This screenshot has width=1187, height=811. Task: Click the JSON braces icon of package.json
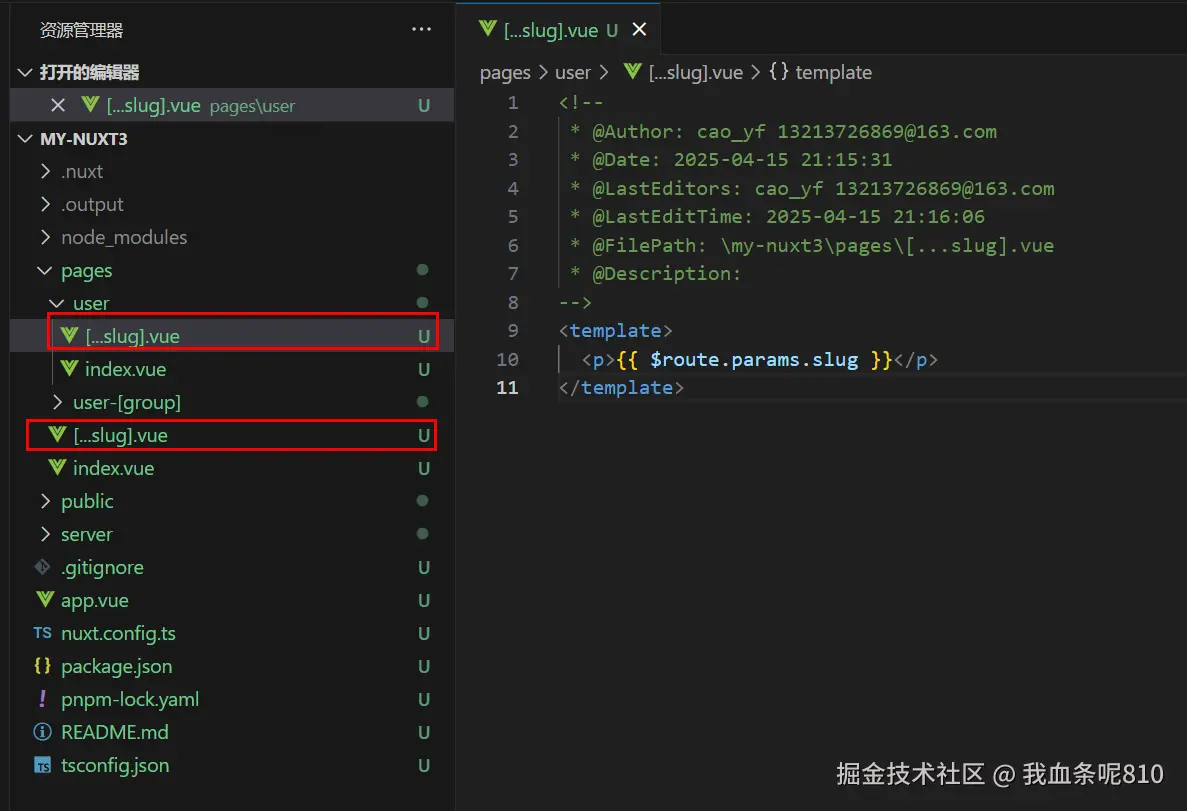click(x=42, y=666)
